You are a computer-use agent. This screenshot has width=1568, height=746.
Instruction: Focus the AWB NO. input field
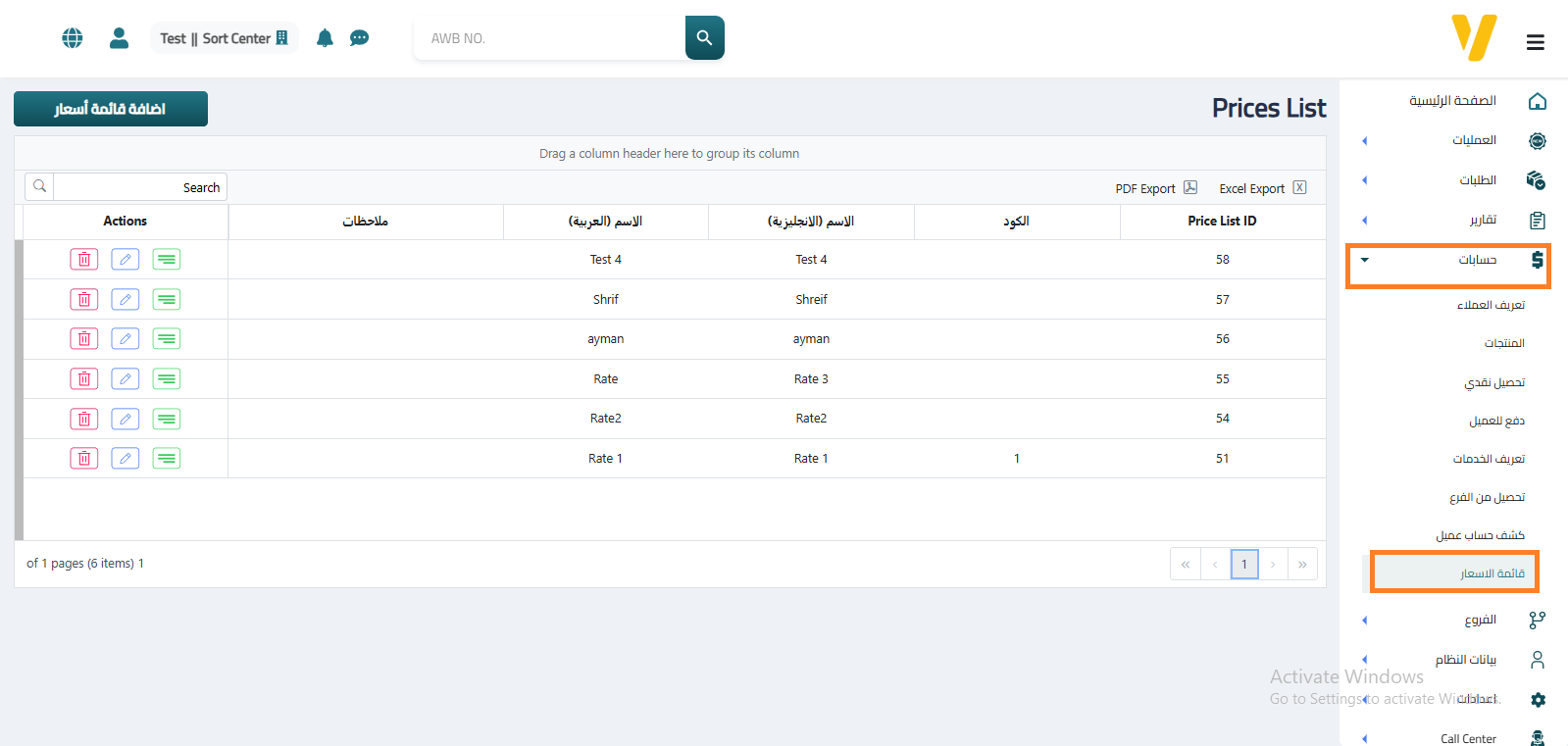[x=549, y=38]
